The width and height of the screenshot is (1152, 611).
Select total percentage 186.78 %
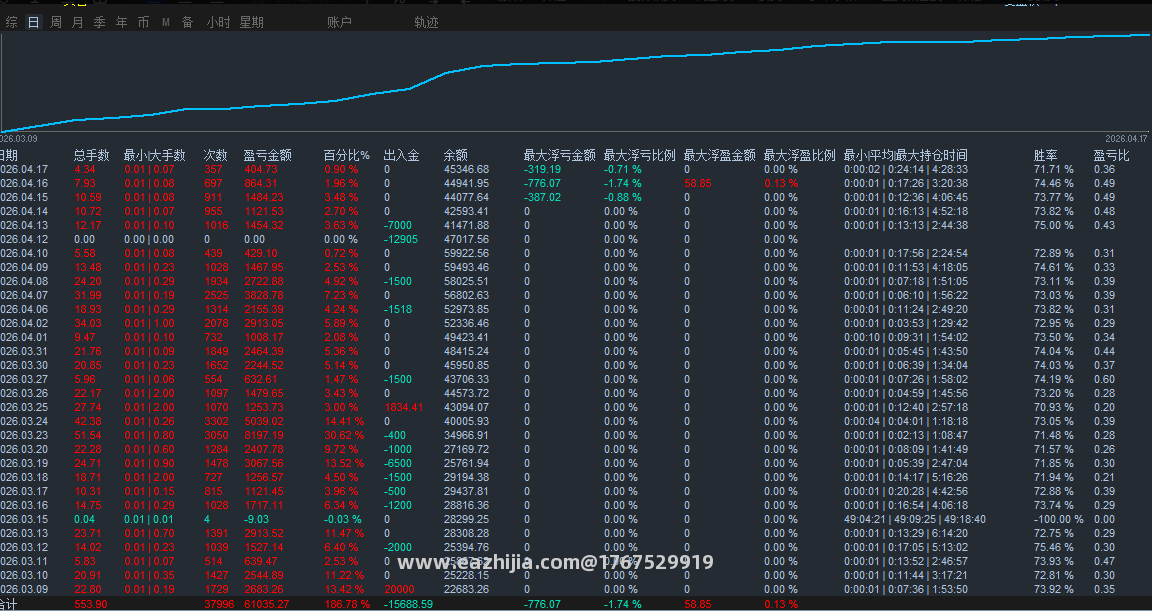347,604
